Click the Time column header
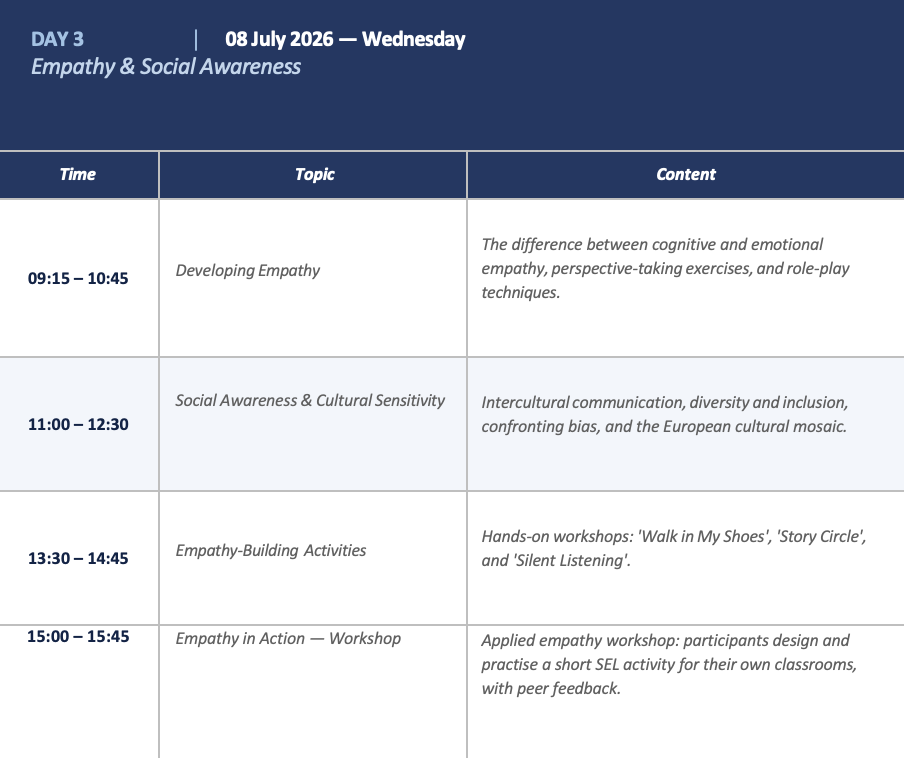904x758 pixels. 78,174
